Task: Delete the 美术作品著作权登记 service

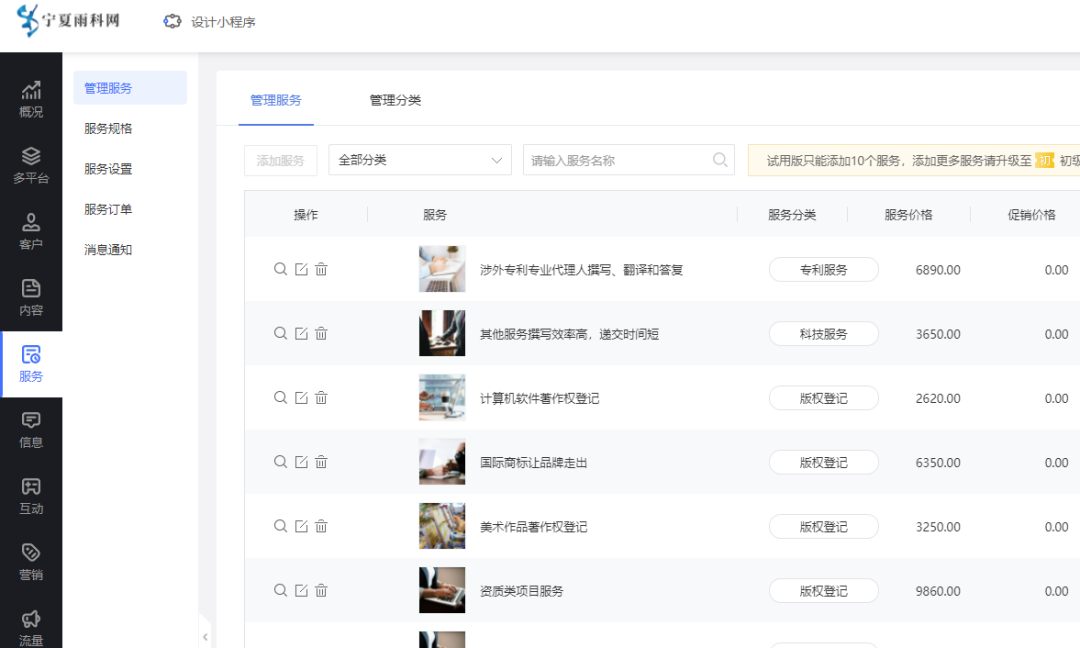Action: click(321, 526)
